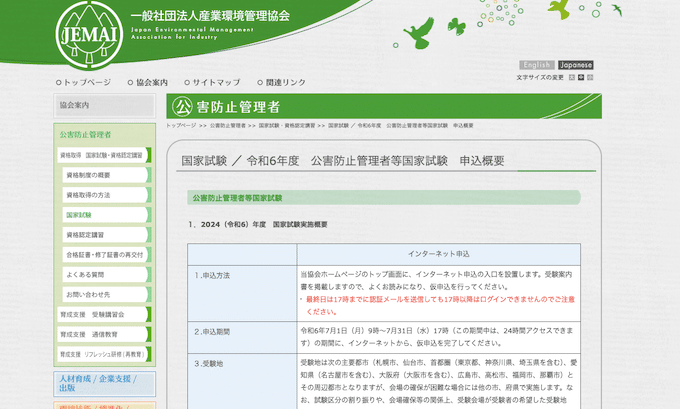Open 育成支援 通信教育 sidebar item
Viewport: 680px width, 409px height.
[104, 334]
